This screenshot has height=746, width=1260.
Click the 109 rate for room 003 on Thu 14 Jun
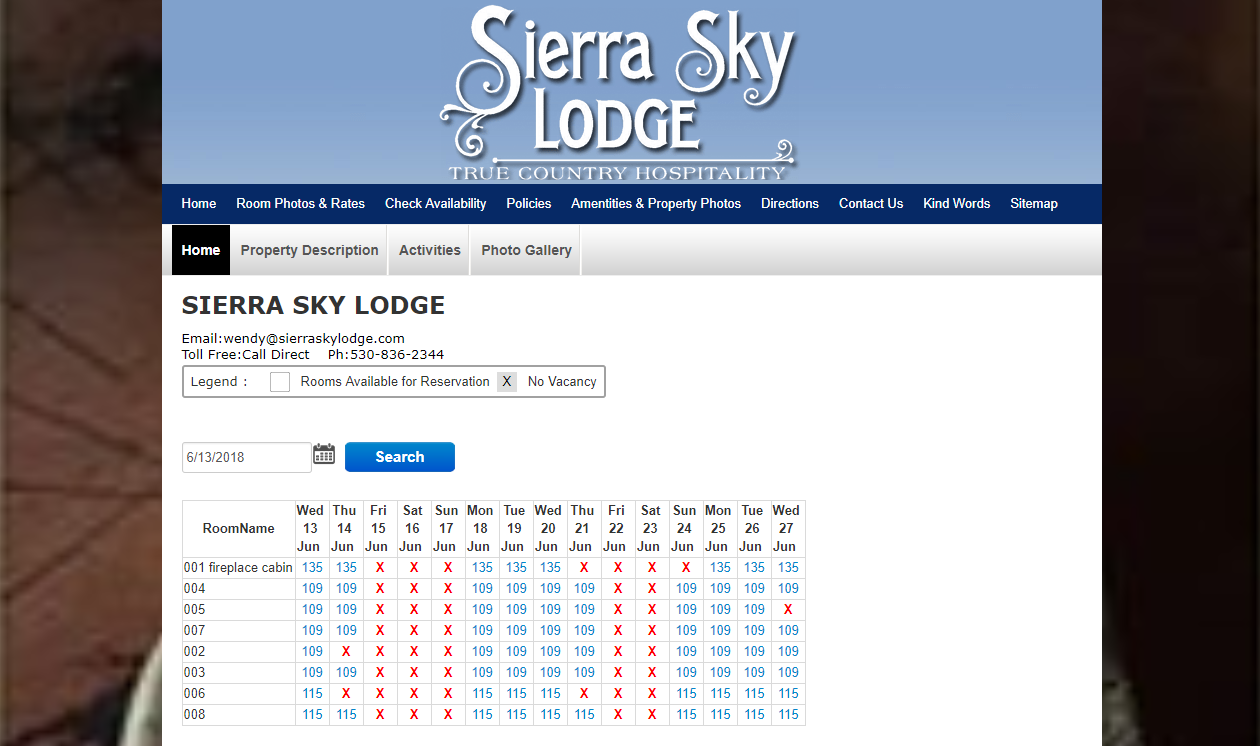346,673
